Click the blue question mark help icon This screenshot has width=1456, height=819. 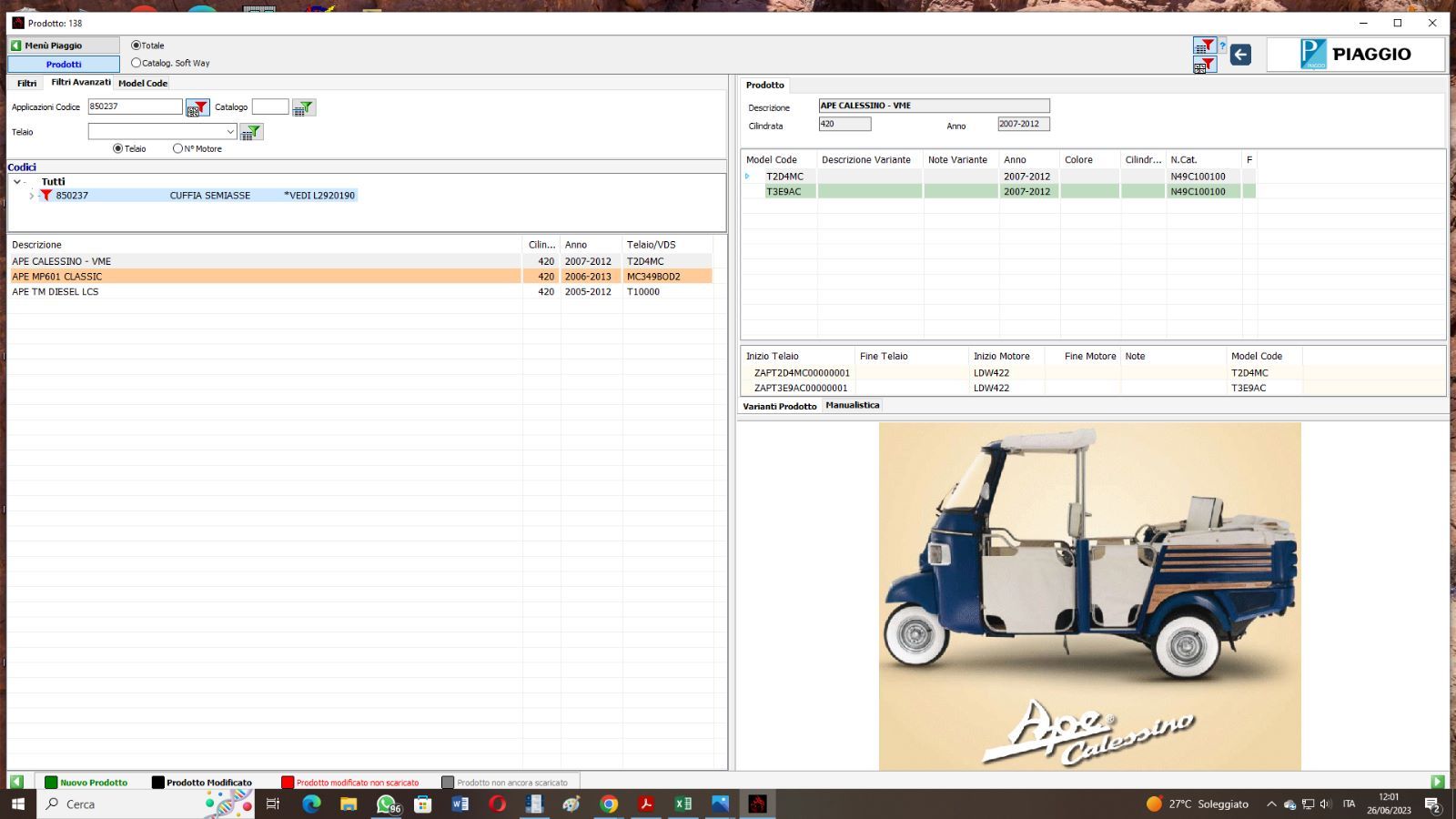click(1222, 45)
